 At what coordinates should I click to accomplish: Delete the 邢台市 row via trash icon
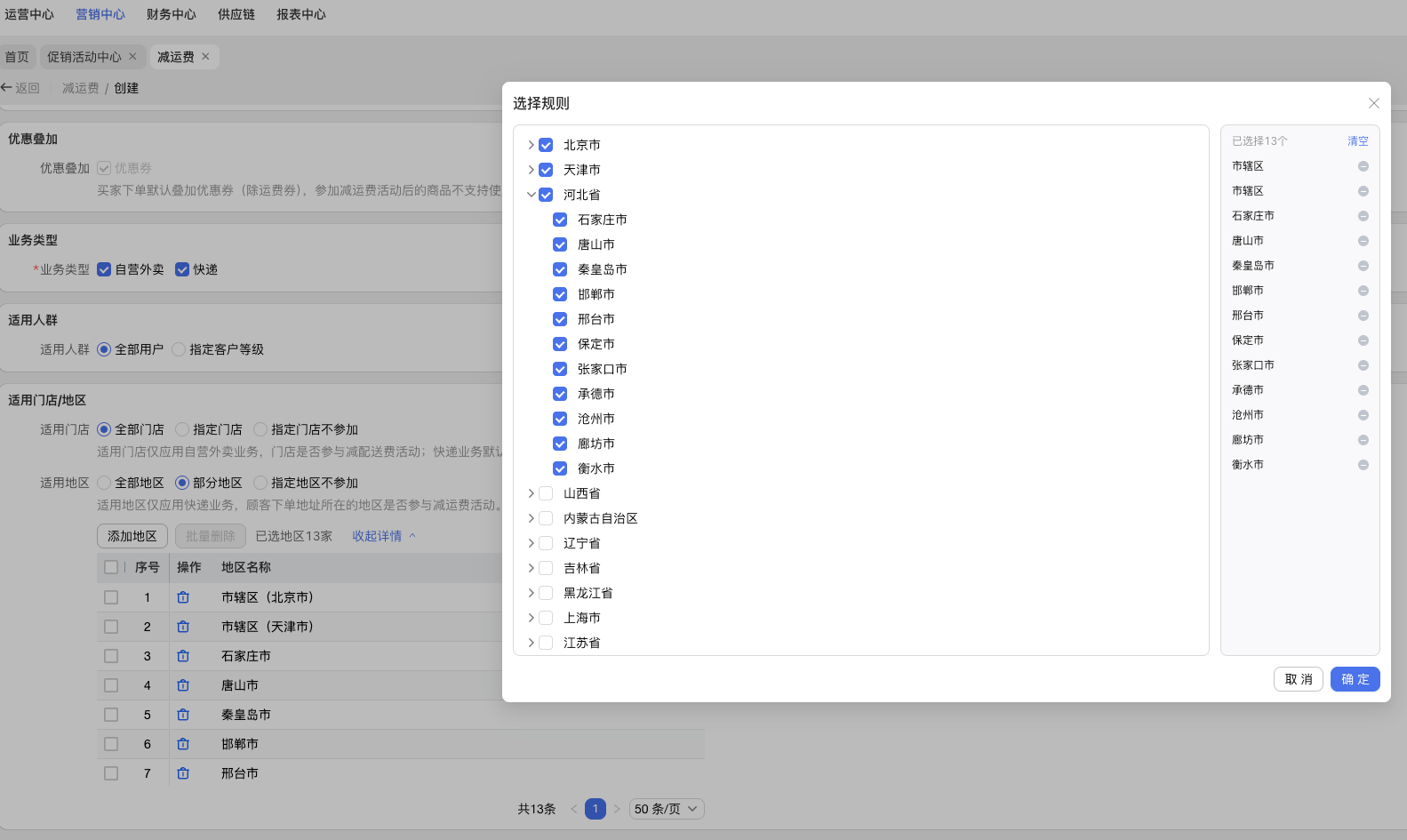pos(183,773)
